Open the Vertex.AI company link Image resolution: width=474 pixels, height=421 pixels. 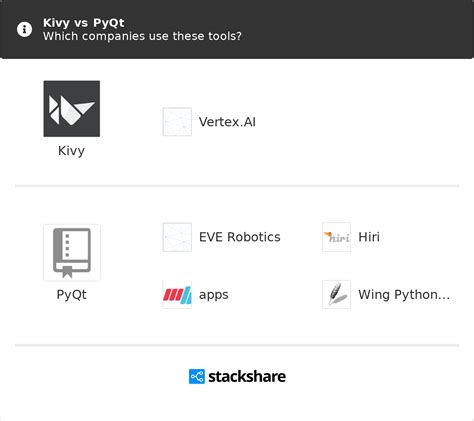227,122
